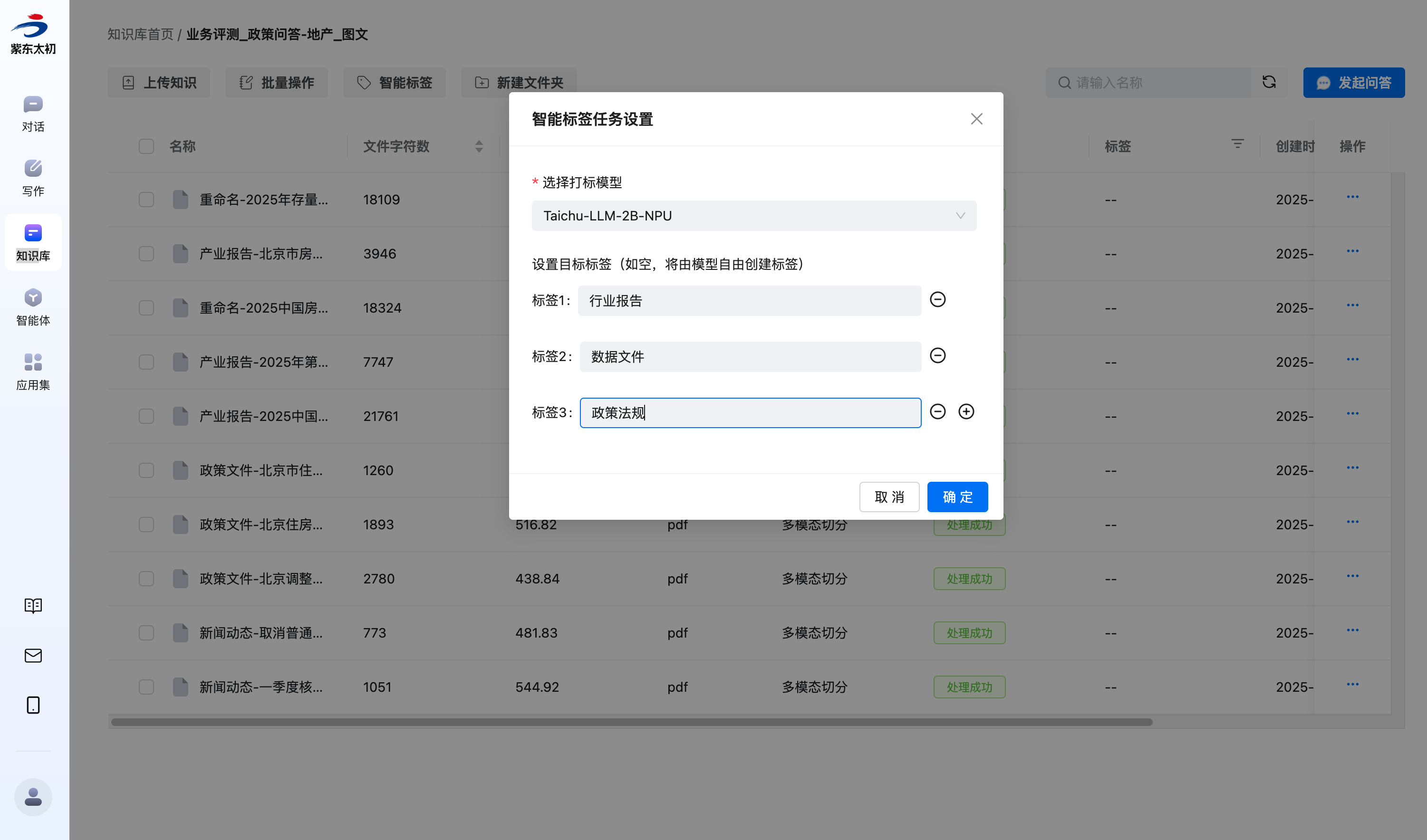
Task: Click the refresh icon beside search
Action: pos(1268,83)
